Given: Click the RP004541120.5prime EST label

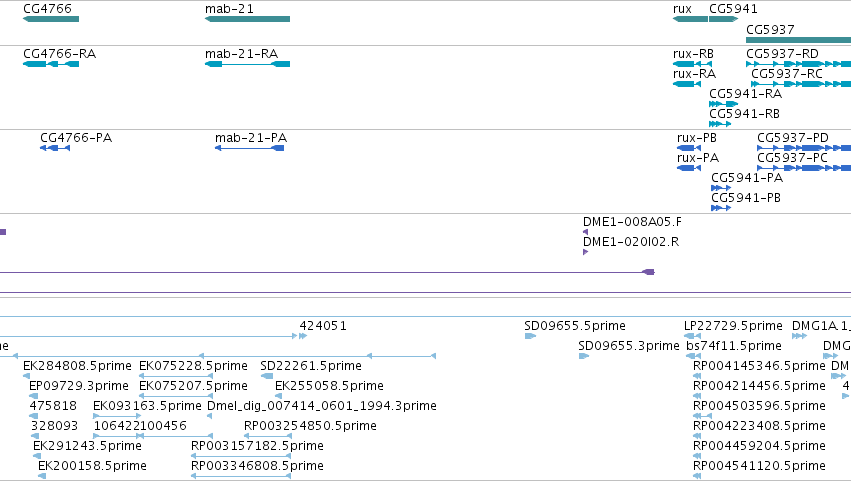Looking at the screenshot, I should (x=759, y=466).
